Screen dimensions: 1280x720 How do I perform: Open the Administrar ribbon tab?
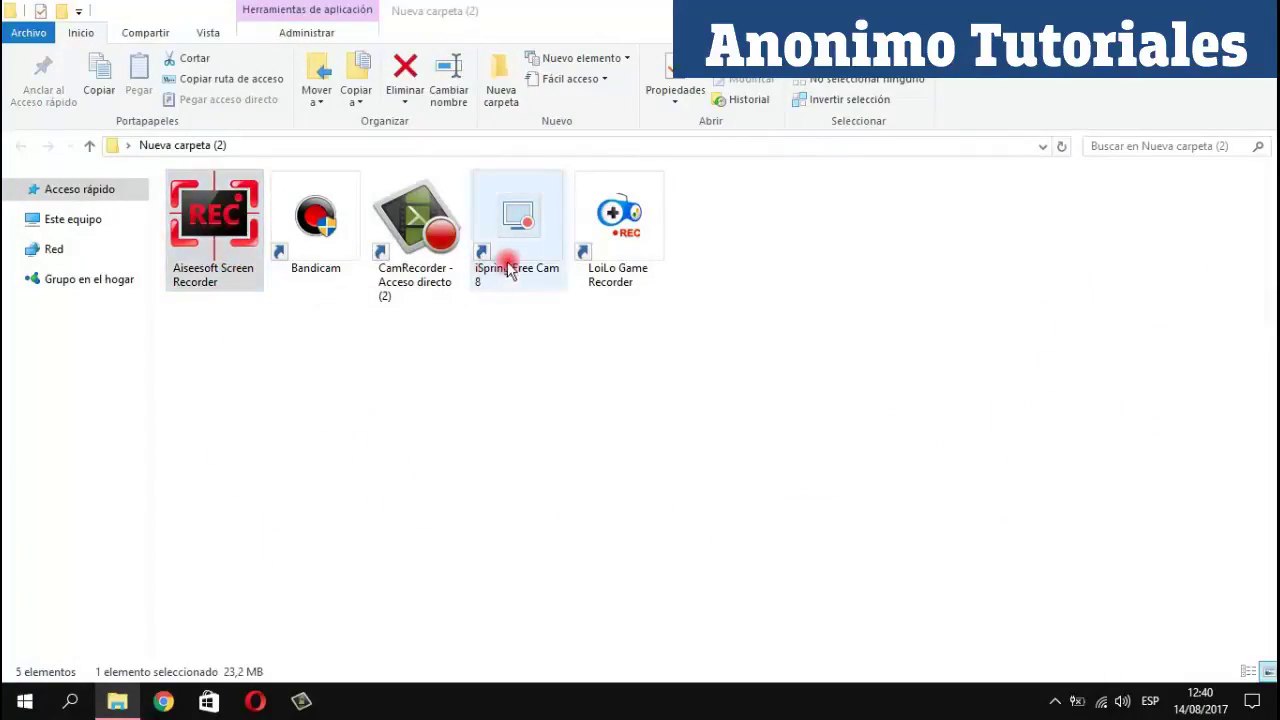(307, 33)
